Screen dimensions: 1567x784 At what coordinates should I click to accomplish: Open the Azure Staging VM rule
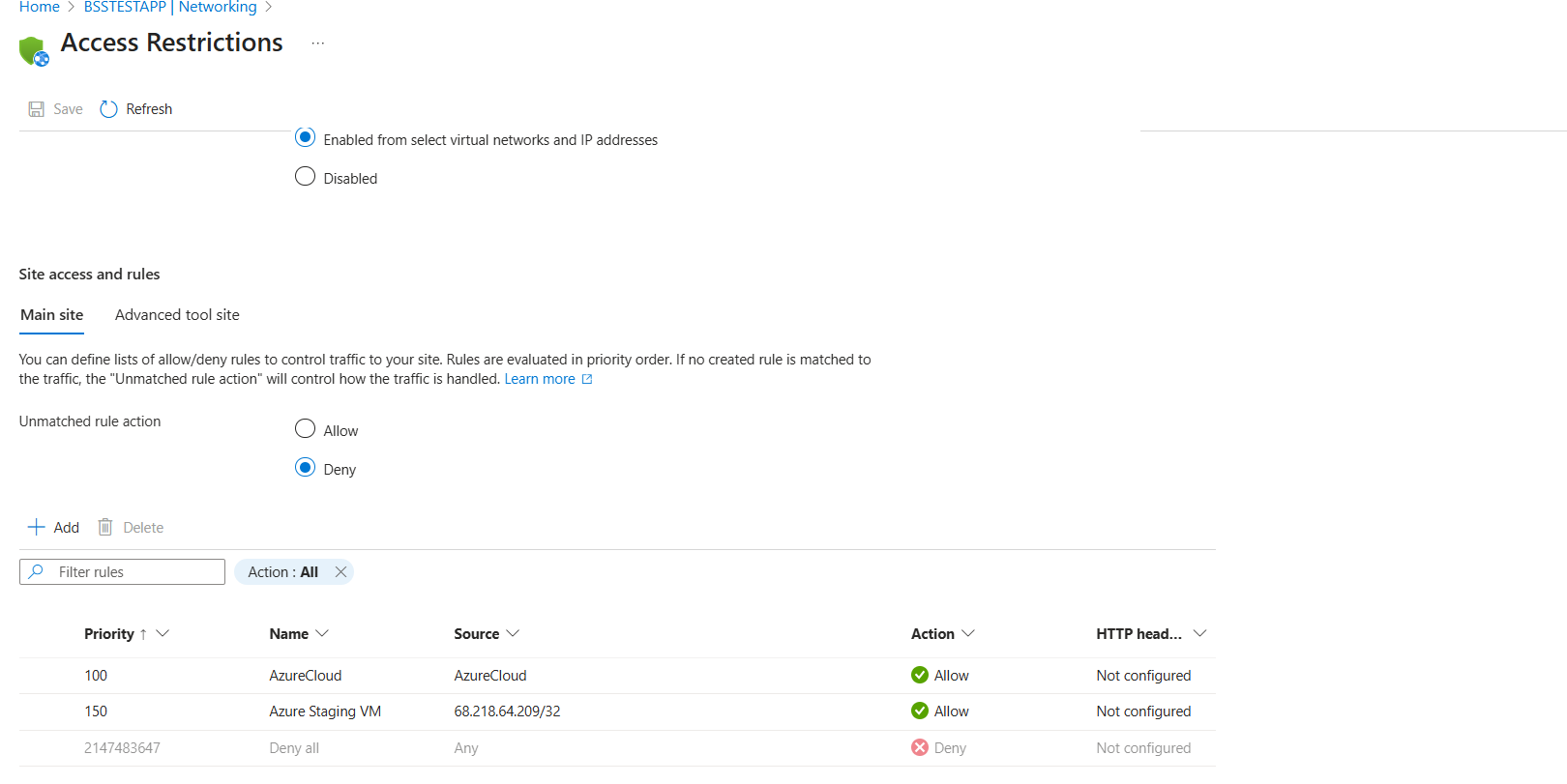click(325, 711)
